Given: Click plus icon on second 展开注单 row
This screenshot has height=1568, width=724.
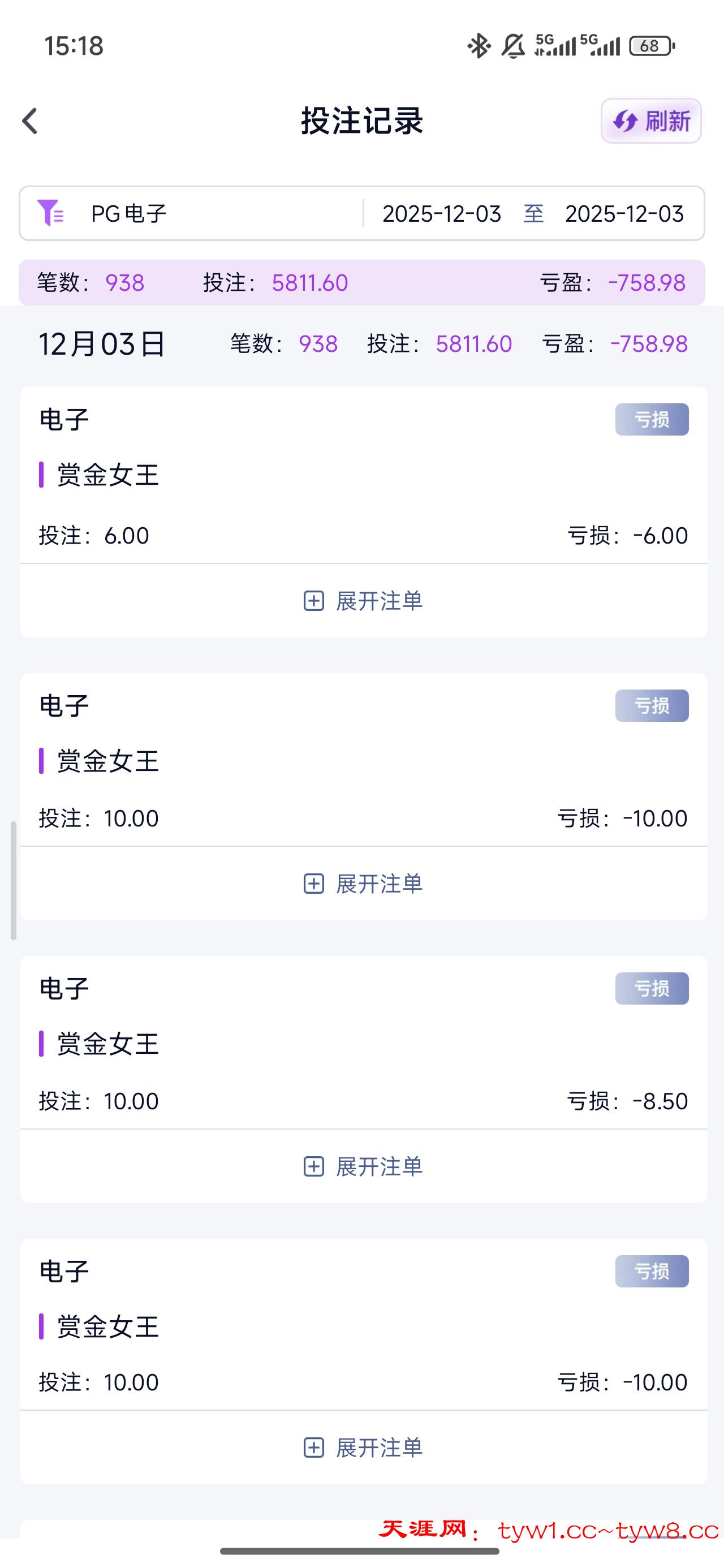Looking at the screenshot, I should 313,884.
